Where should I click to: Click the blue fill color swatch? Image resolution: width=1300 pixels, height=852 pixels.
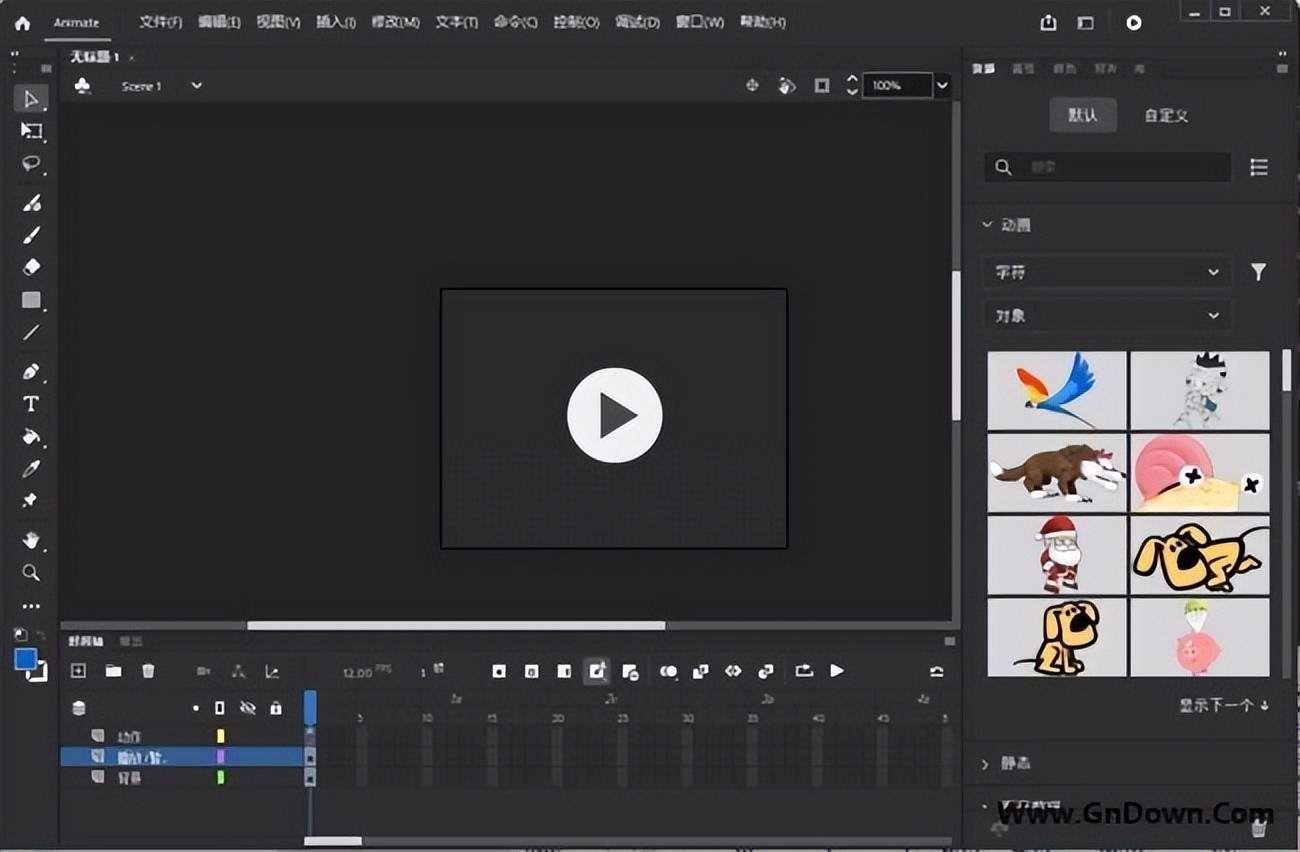(x=25, y=660)
